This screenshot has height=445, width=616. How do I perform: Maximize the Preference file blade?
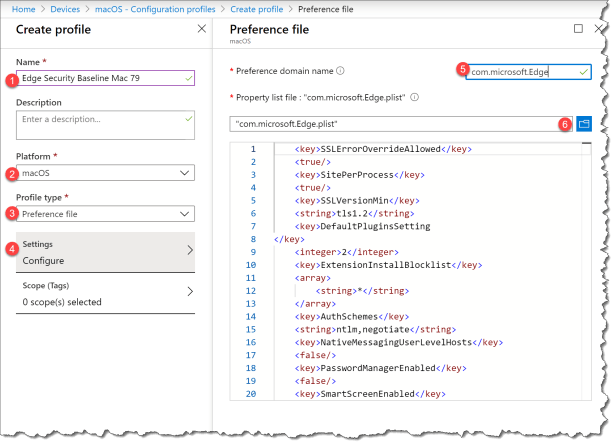(578, 29)
